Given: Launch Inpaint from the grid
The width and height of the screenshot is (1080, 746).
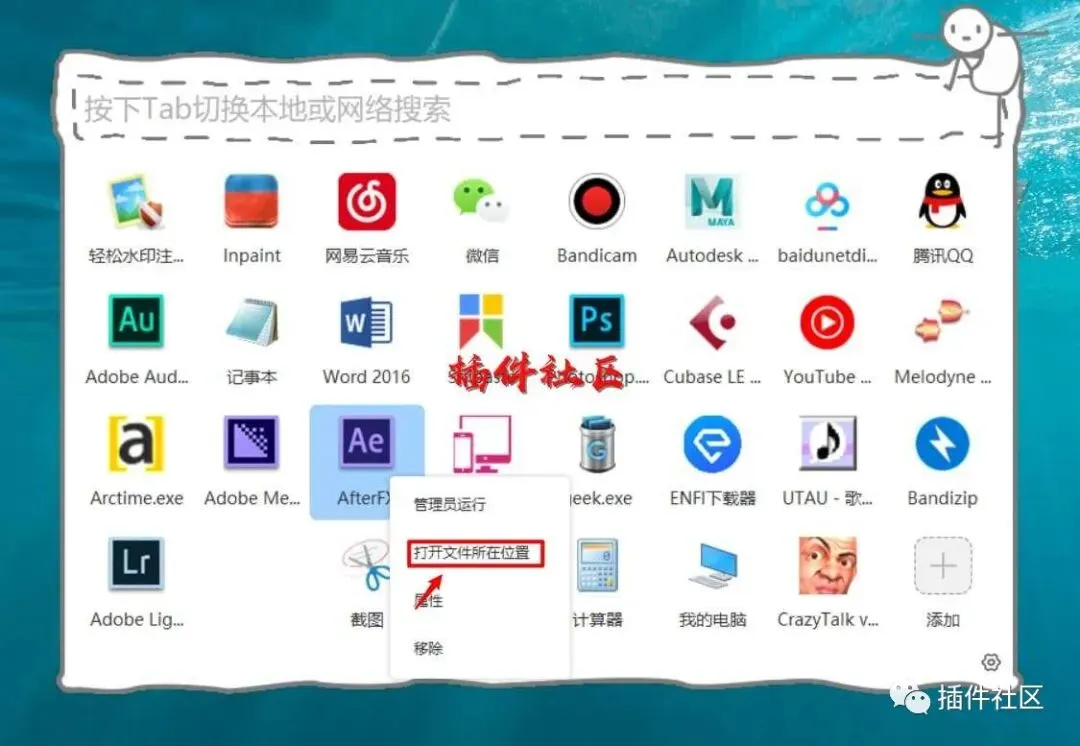Looking at the screenshot, I should point(251,202).
